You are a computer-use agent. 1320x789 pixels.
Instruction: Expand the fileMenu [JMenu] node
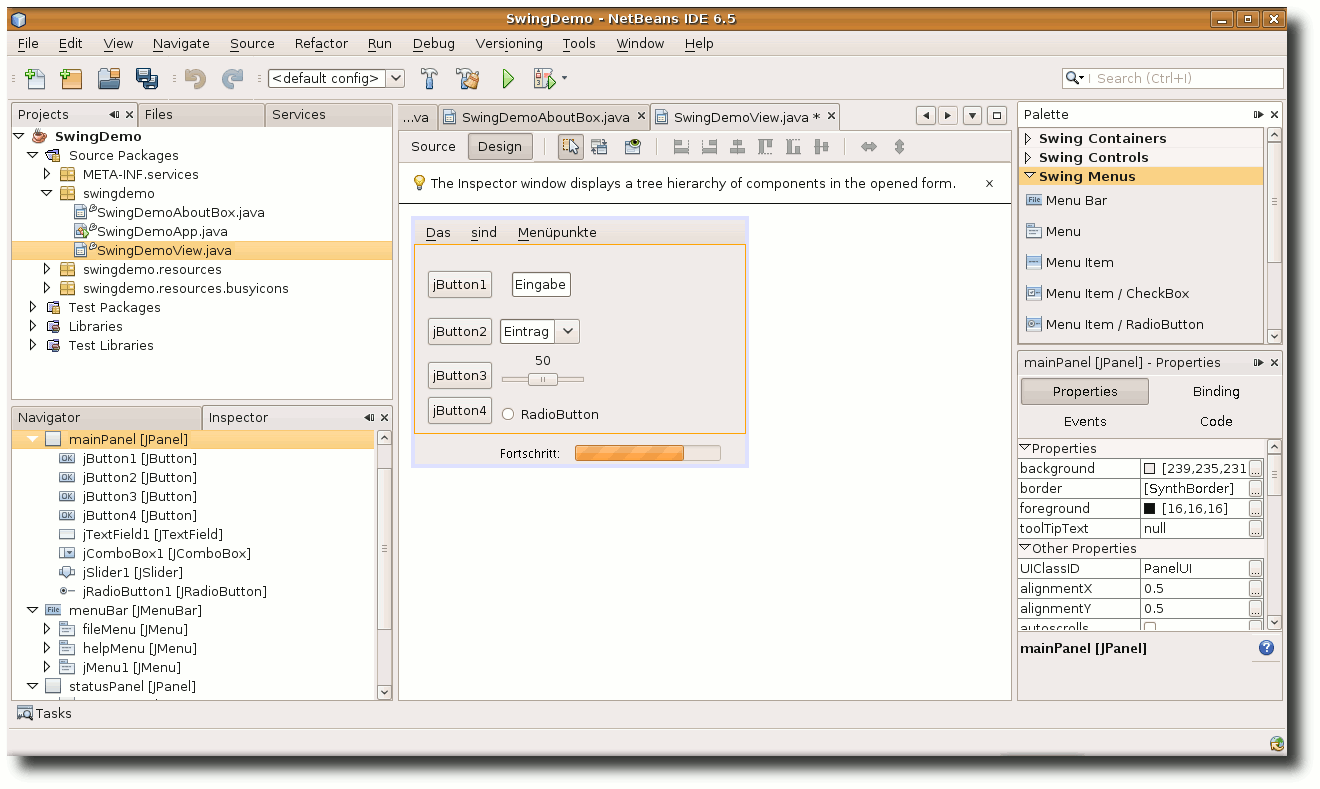pos(47,629)
